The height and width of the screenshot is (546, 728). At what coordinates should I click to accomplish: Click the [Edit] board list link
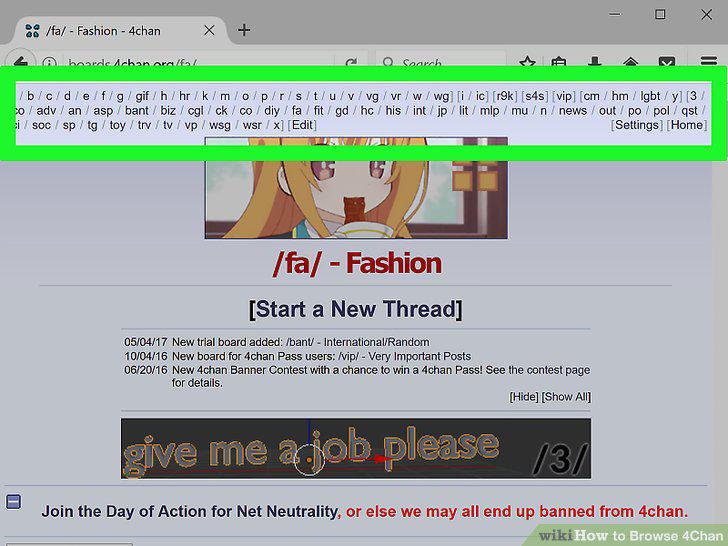pyautogui.click(x=302, y=125)
